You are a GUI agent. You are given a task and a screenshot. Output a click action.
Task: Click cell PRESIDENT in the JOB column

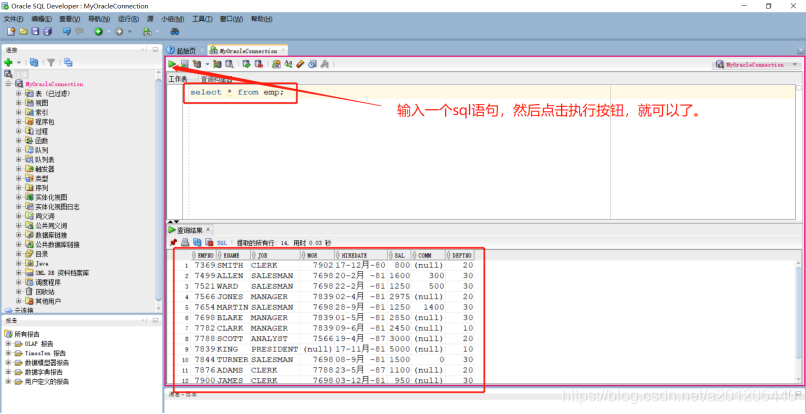pos(274,349)
